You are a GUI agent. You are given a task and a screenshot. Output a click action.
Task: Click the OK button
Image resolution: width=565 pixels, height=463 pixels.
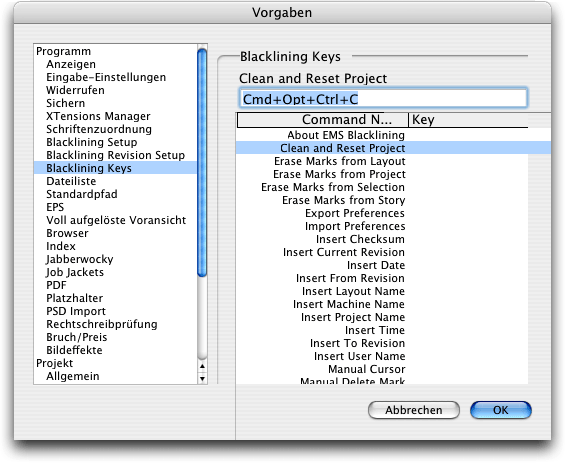point(501,410)
